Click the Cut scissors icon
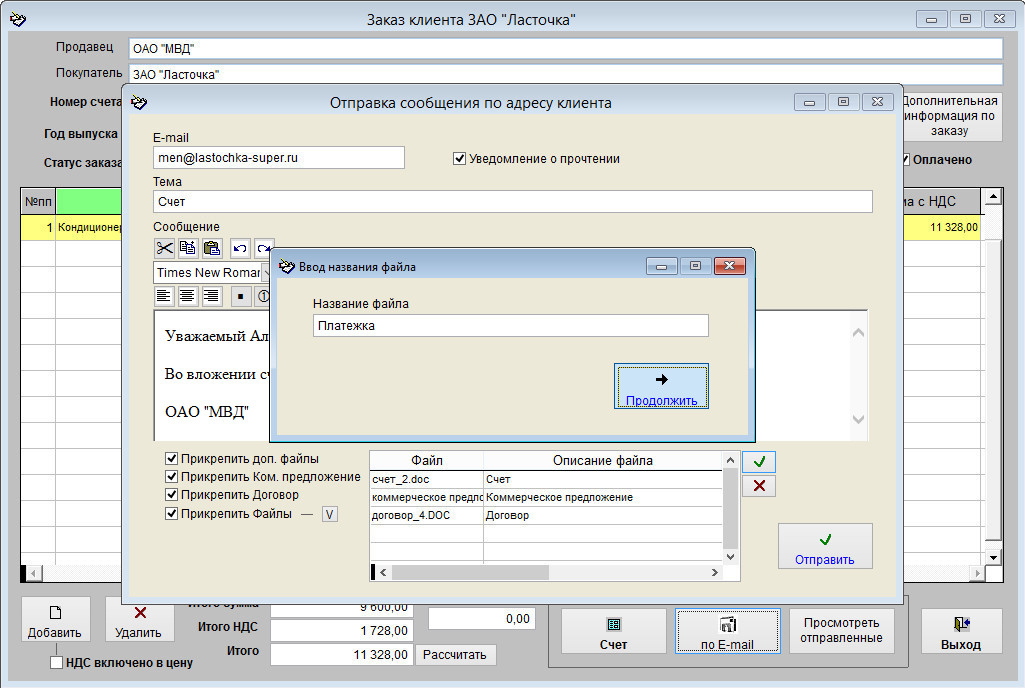This screenshot has height=688, width=1025. [x=164, y=248]
